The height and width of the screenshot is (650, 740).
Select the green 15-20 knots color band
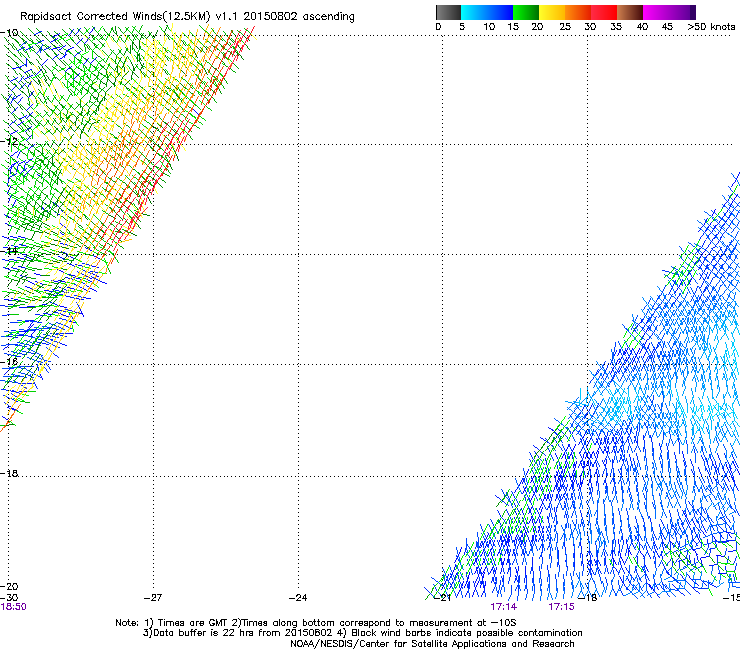point(526,12)
